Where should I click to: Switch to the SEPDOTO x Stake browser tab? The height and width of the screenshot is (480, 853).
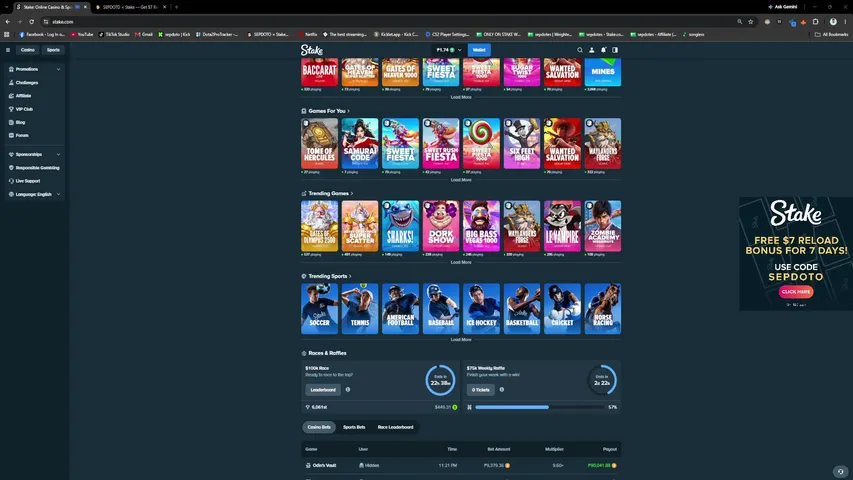pyautogui.click(x=131, y=7)
